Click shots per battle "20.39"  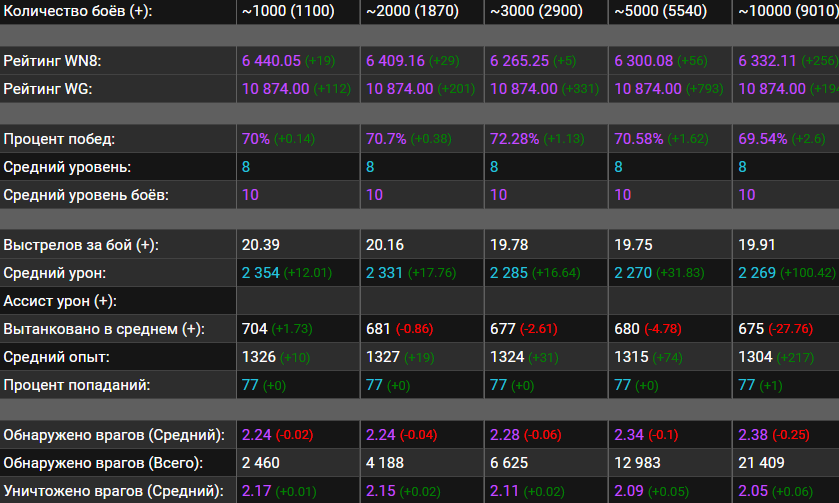coord(261,245)
